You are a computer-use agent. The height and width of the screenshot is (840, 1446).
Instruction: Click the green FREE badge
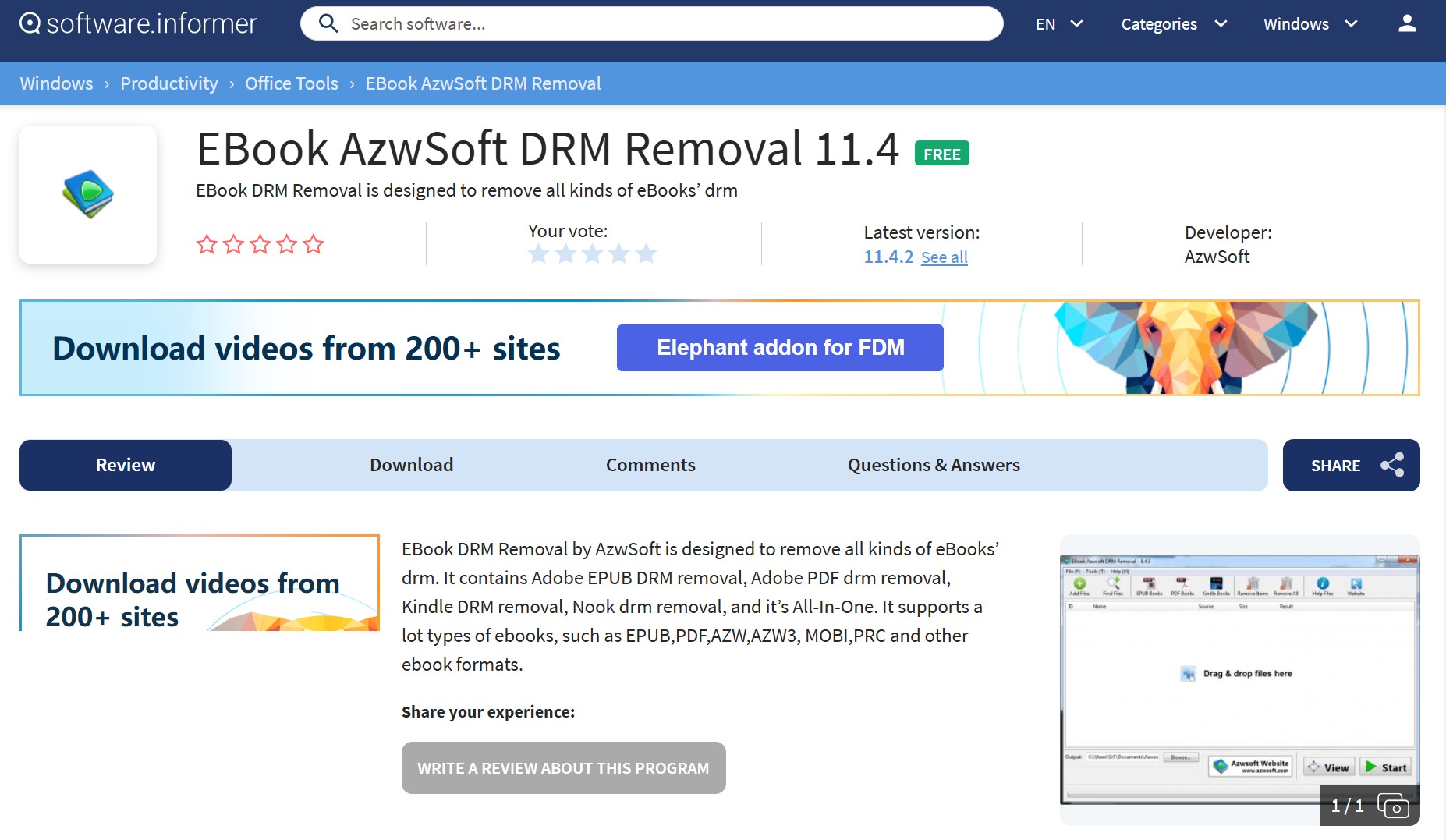[941, 154]
